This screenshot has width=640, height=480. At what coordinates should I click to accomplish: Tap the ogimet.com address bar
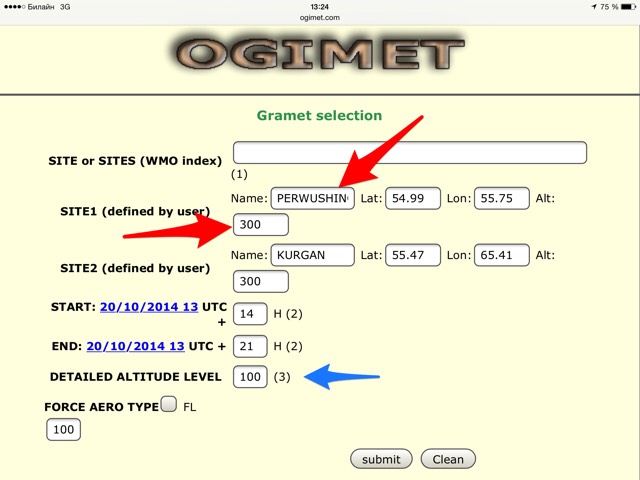pyautogui.click(x=320, y=18)
